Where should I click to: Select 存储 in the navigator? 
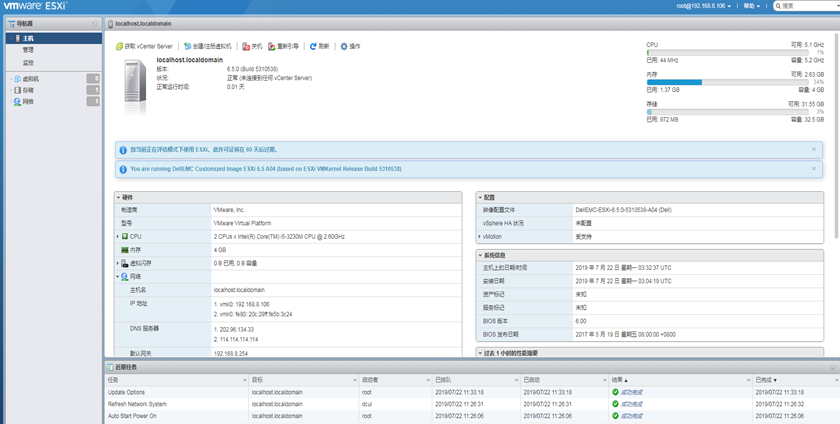click(x=28, y=90)
